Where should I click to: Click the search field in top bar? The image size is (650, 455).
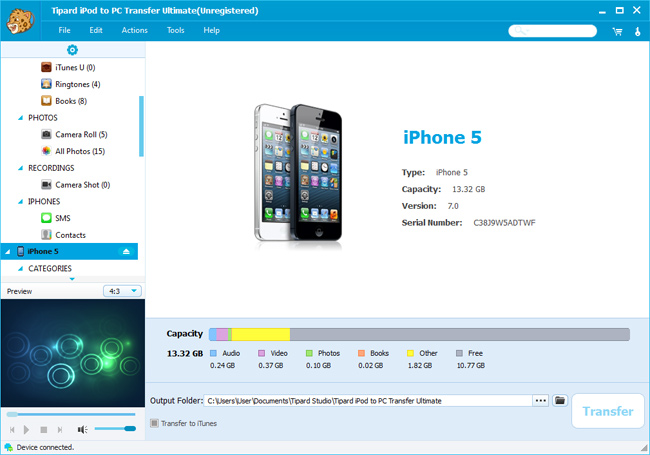click(553, 31)
